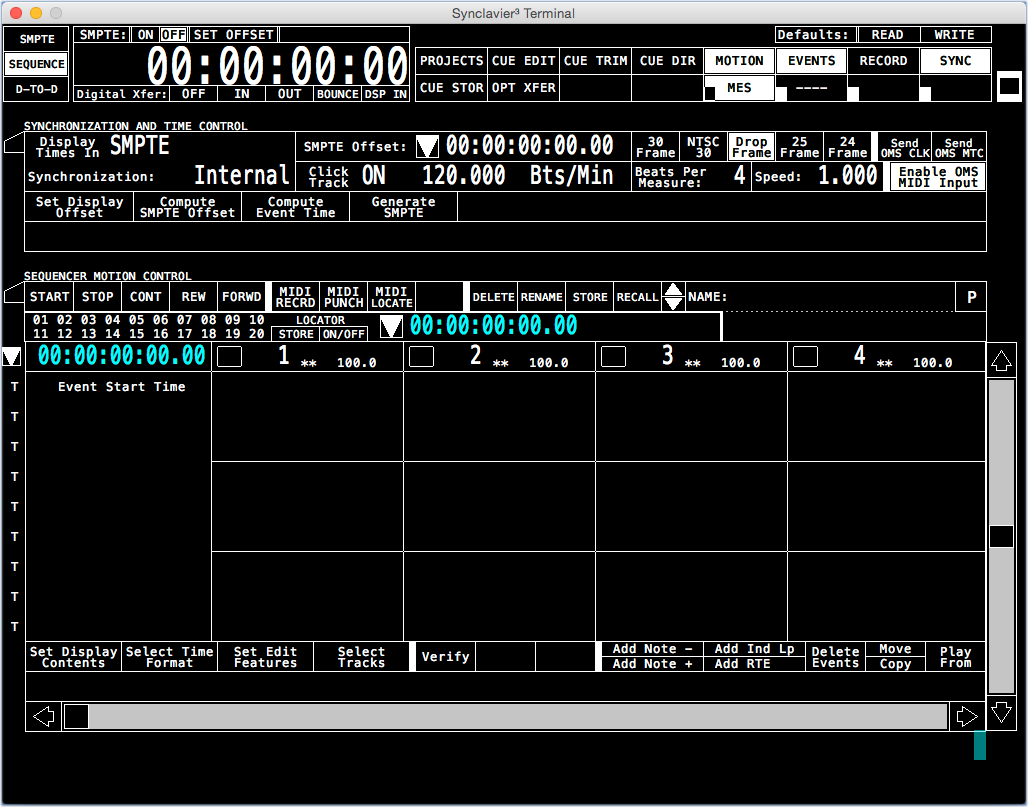
Task: Click the SMPTE Offset down-arrow icon
Action: coord(427,146)
